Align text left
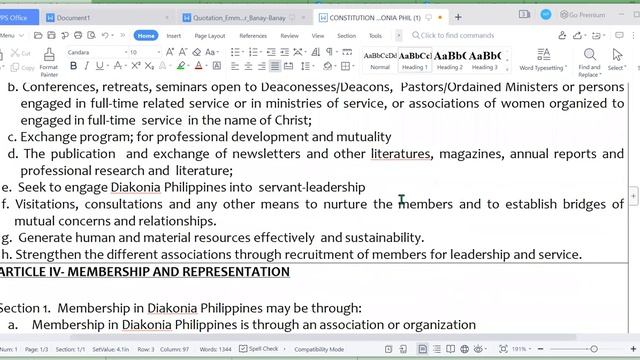Image resolution: width=640 pixels, height=360 pixels. (235, 66)
